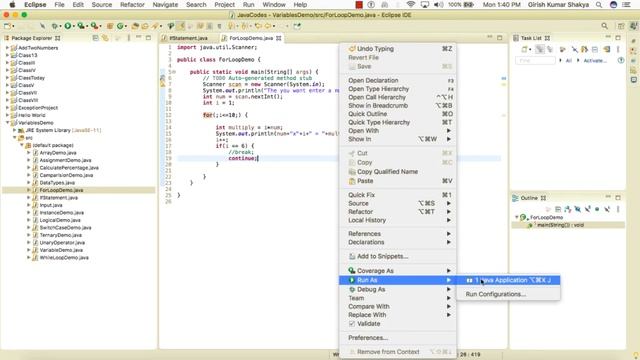Open the Outline view menu
Image resolution: width=640 pixels, height=360 pixels.
click(618, 209)
